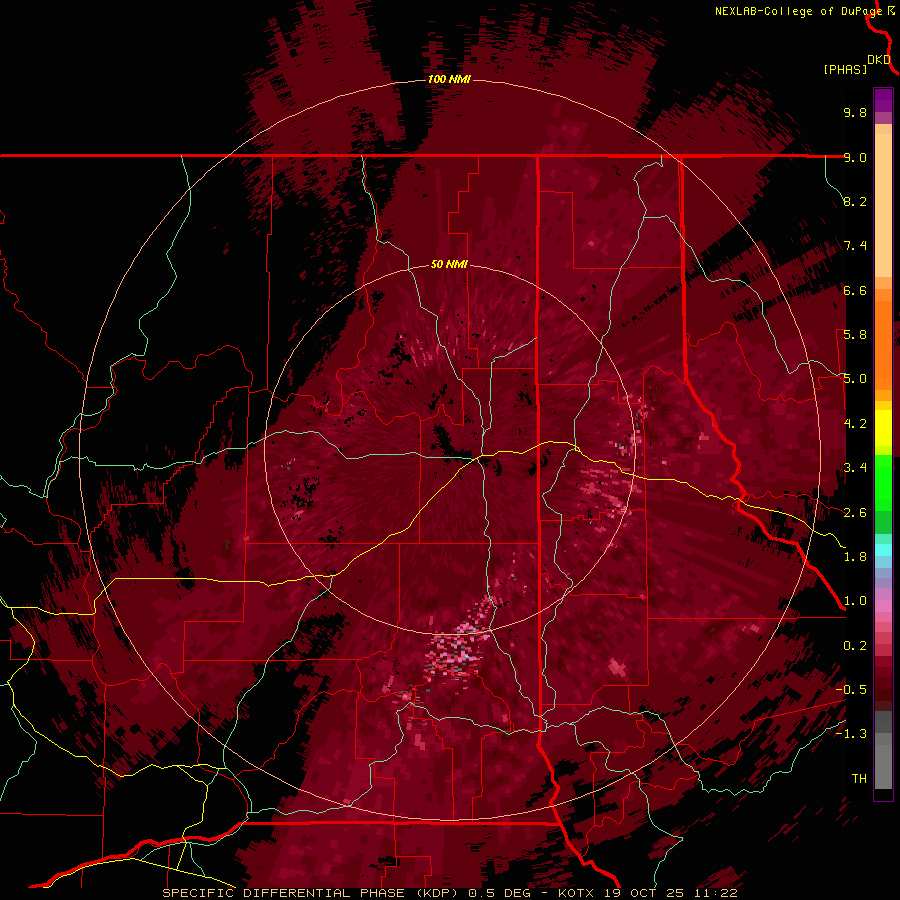Click the yellow color bar segment
This screenshot has height=900, width=900.
883,428
